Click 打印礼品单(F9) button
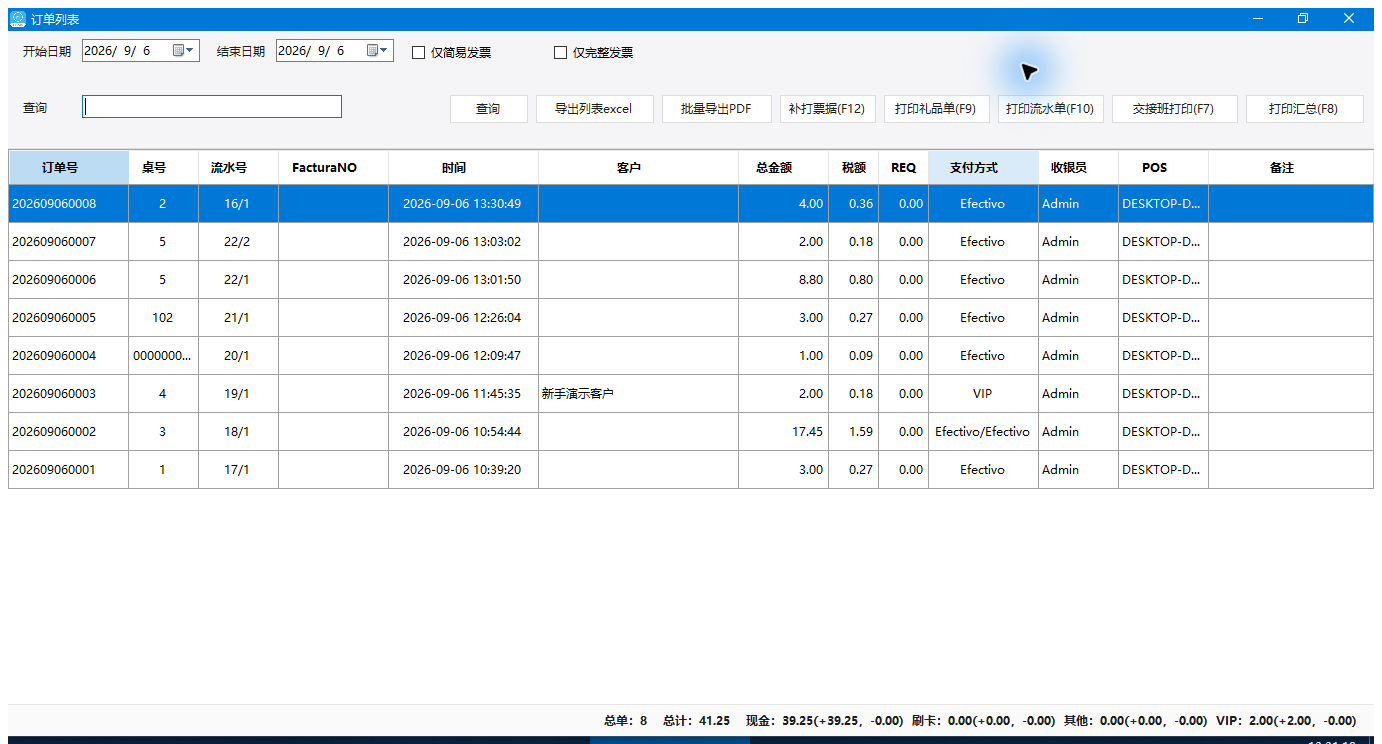The width and height of the screenshot is (1382, 744). click(x=936, y=109)
